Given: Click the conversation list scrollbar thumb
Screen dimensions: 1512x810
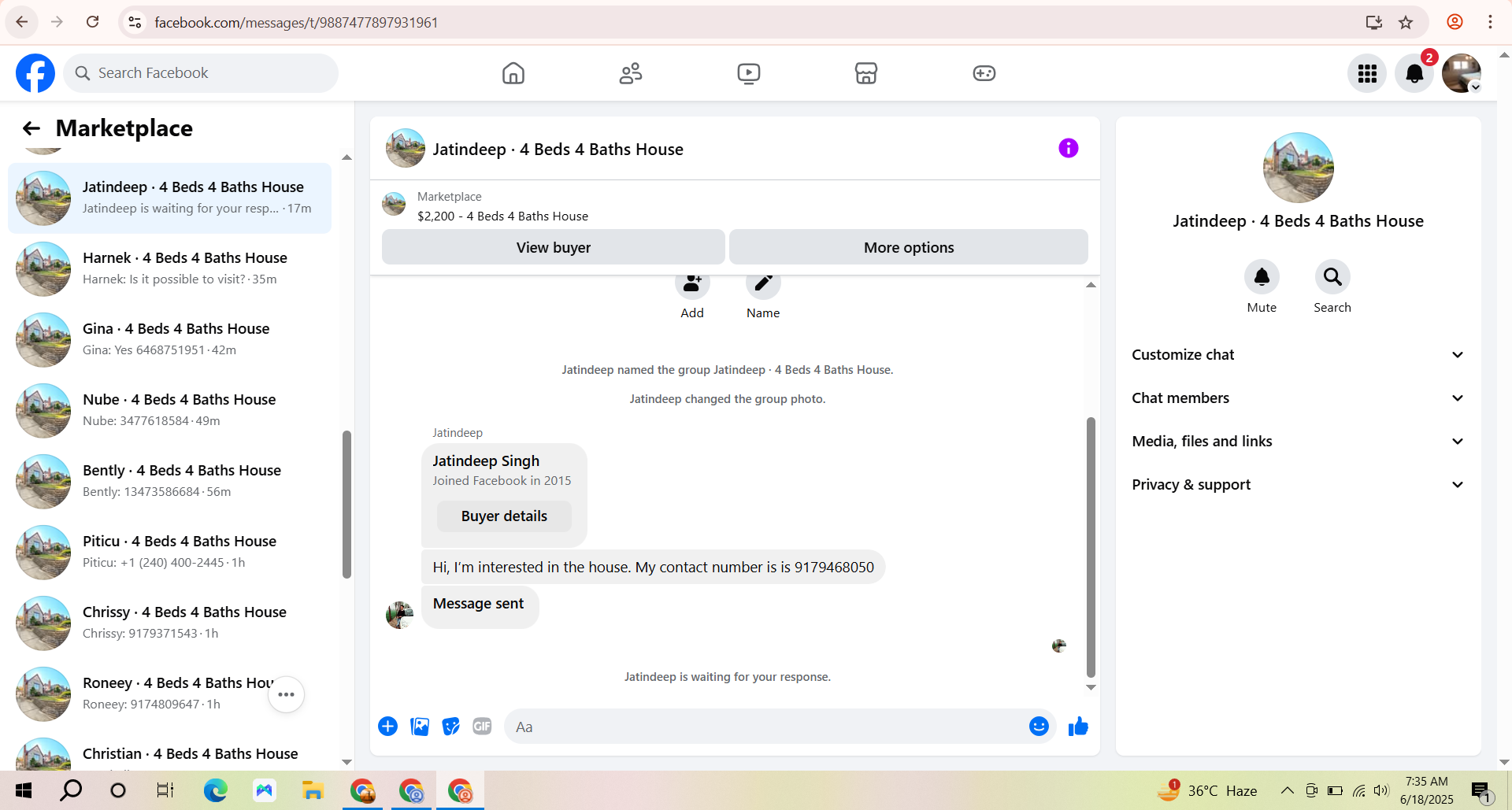Looking at the screenshot, I should pyautogui.click(x=346, y=505).
